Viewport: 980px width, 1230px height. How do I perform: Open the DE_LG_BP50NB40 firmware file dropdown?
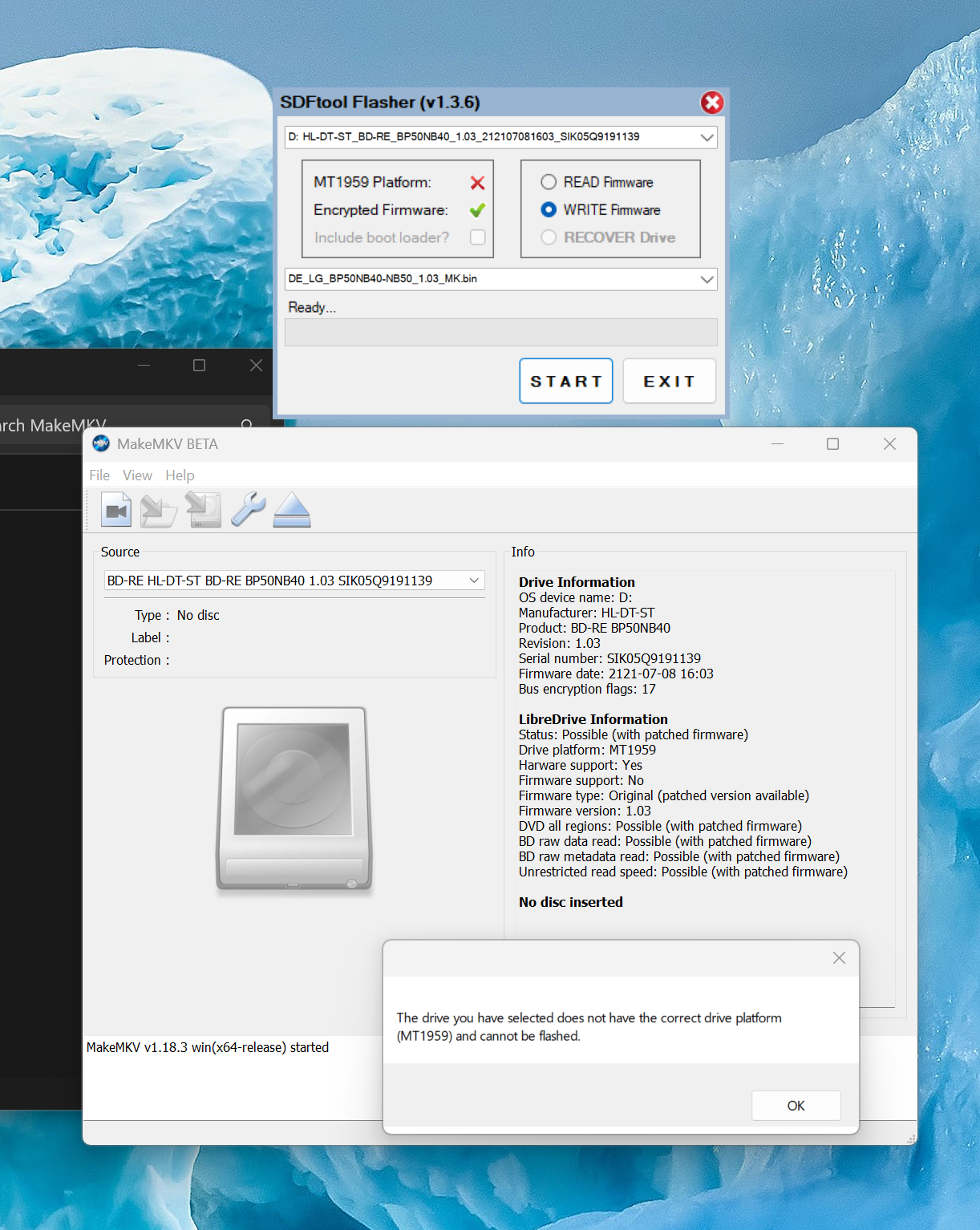[705, 279]
